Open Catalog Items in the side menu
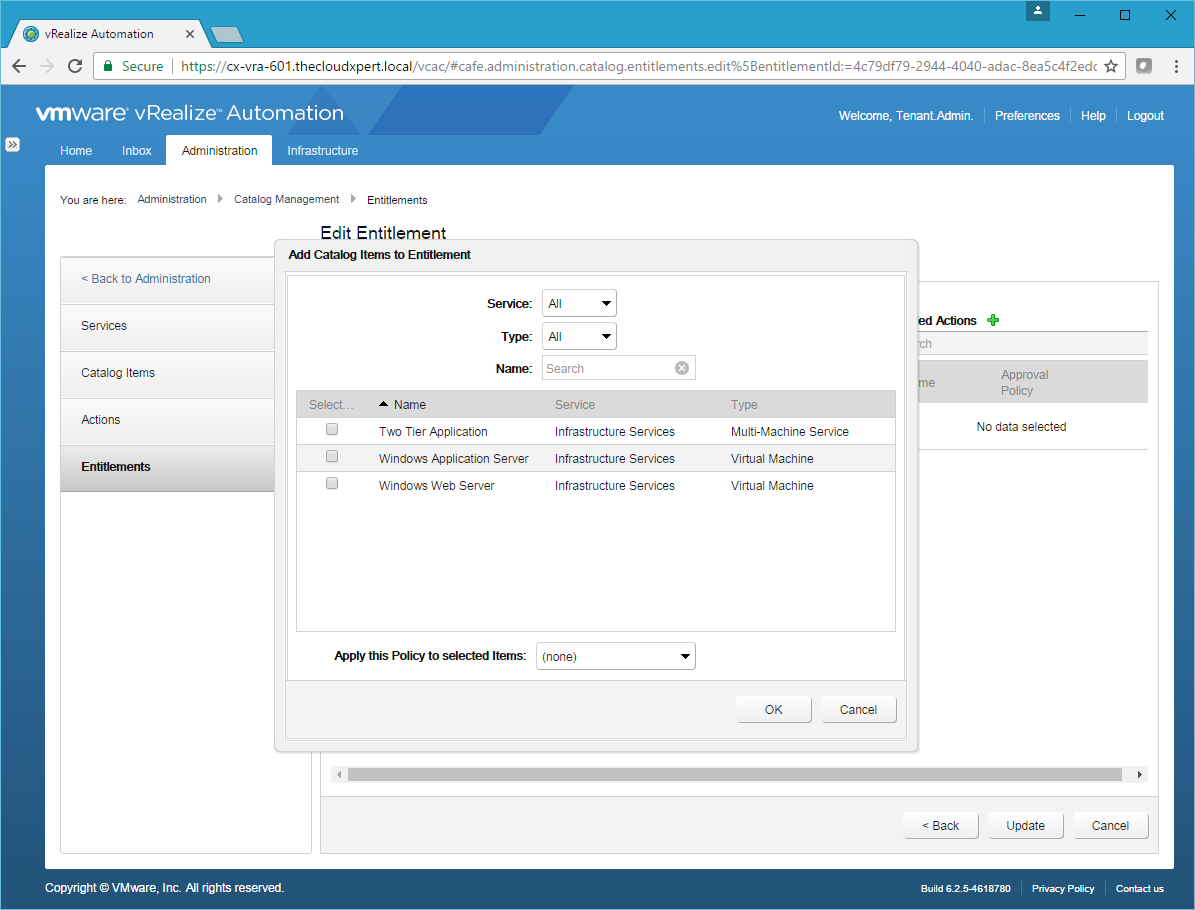 (x=118, y=373)
